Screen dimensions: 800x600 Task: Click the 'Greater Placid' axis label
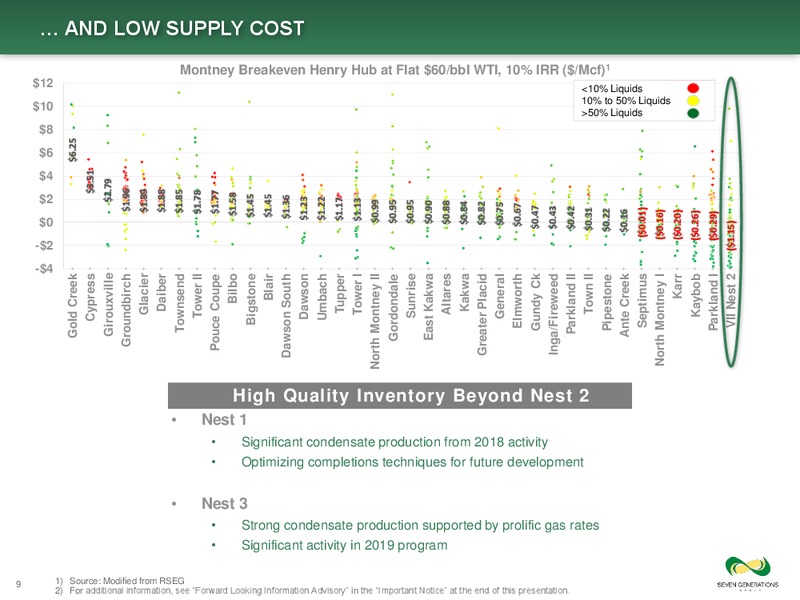[482, 314]
